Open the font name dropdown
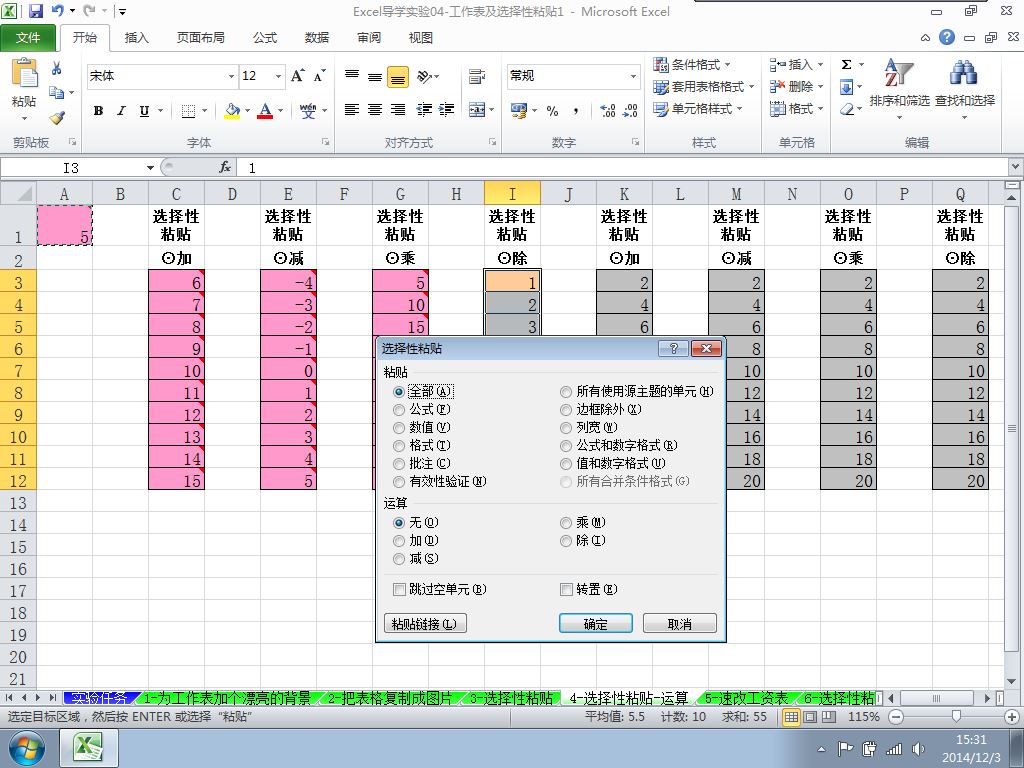Image resolution: width=1024 pixels, height=768 pixels. pos(231,76)
